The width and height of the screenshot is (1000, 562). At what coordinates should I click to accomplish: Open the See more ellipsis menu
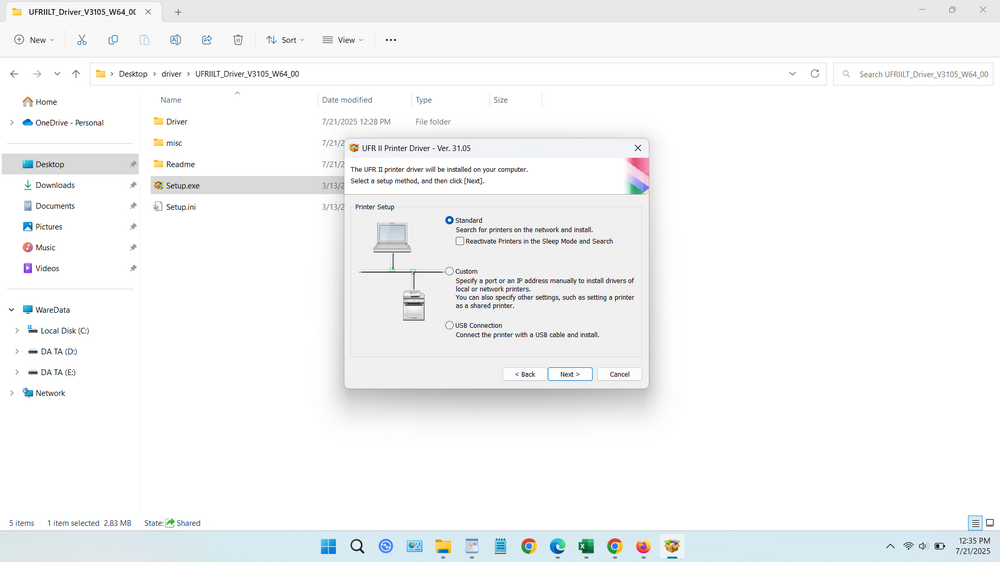click(x=391, y=40)
